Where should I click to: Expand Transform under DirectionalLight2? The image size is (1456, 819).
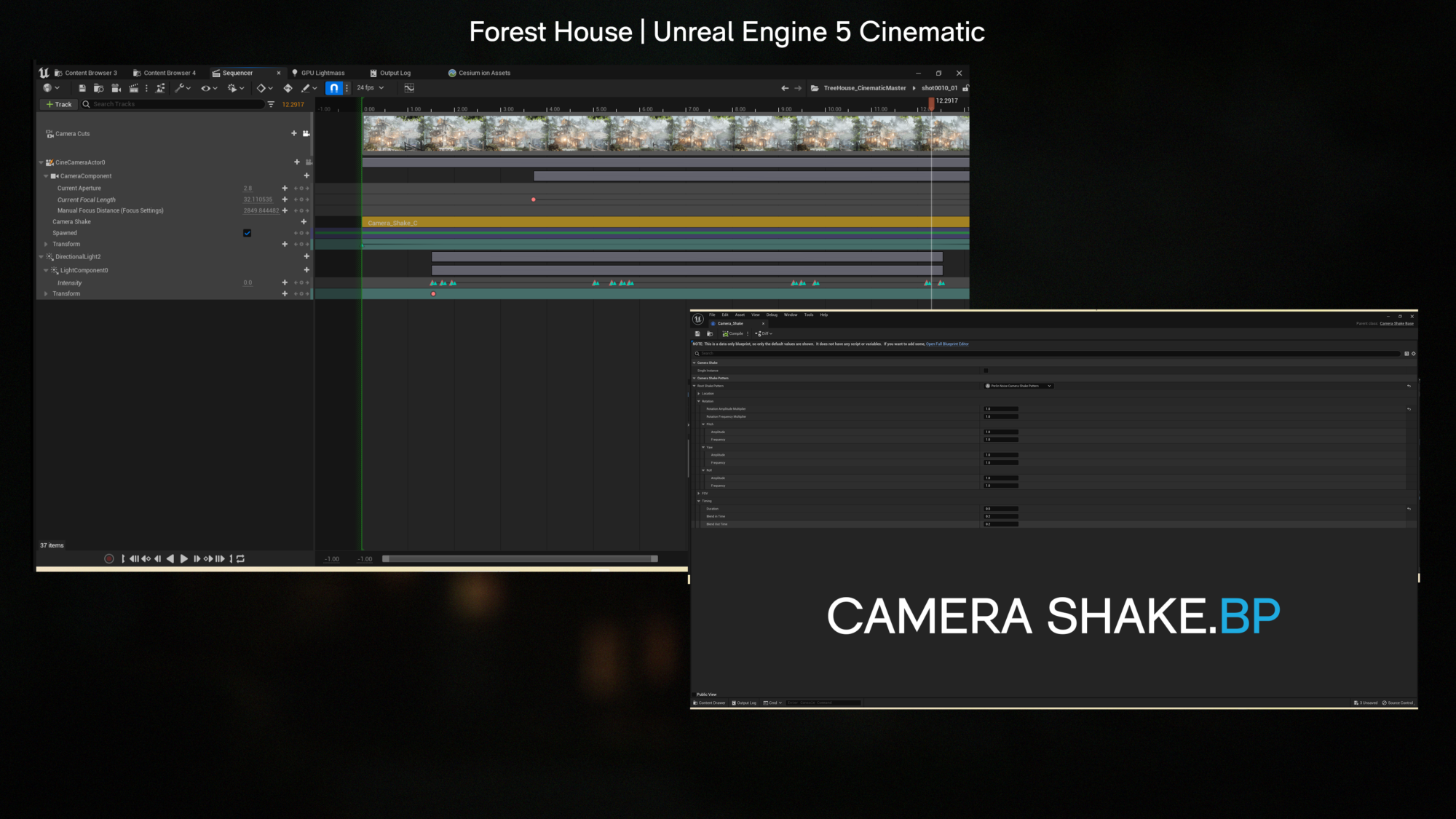46,294
